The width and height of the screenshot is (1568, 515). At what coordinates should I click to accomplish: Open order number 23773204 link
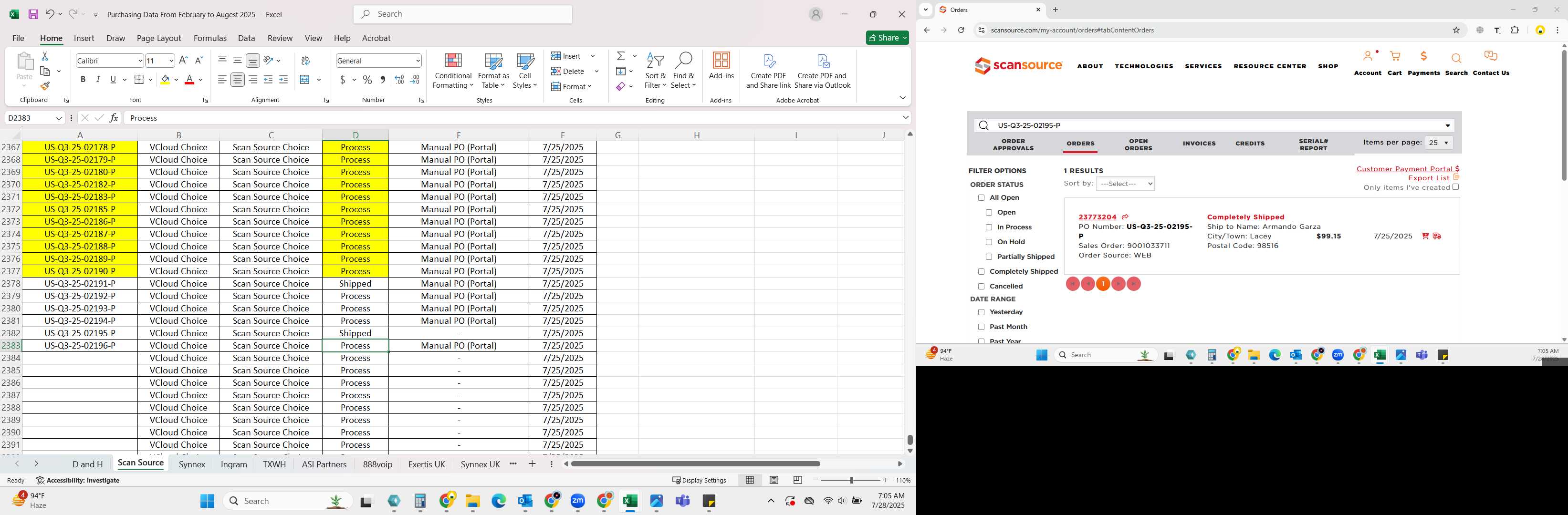point(1098,217)
